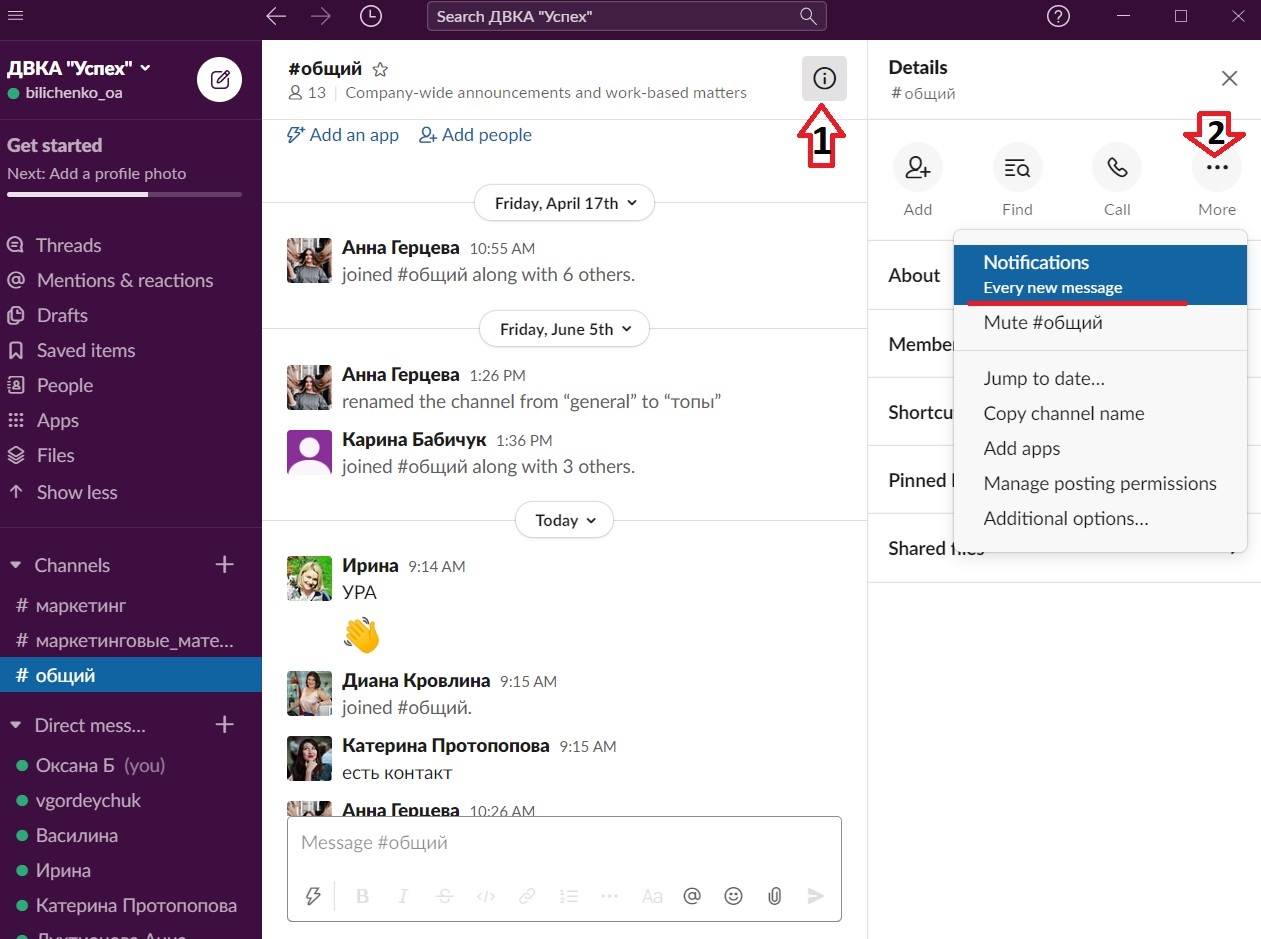Screen dimensions: 1261x939
Task: Collapse the Channels section
Action: tap(15, 565)
